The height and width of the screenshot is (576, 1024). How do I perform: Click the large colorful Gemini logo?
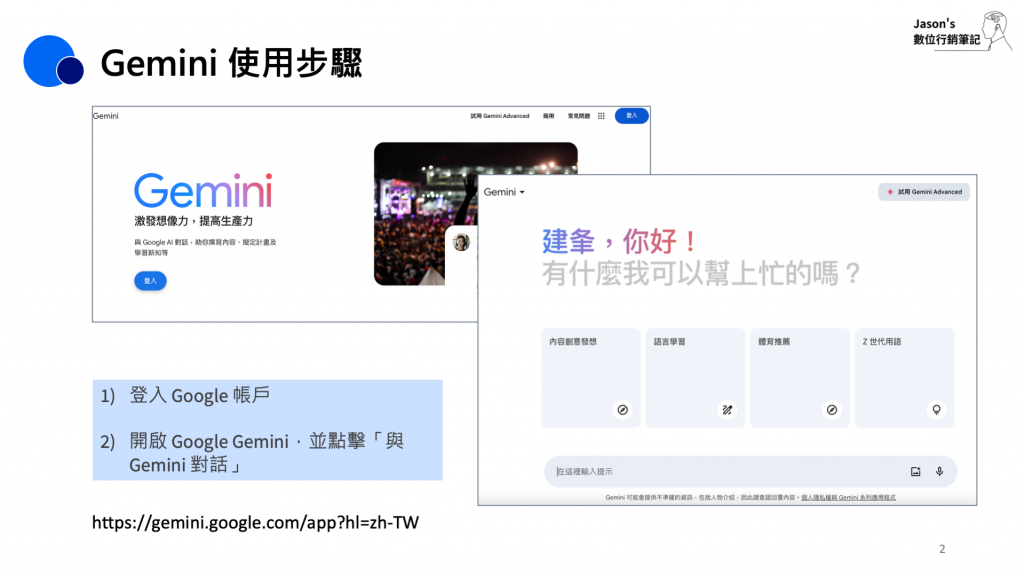click(203, 191)
